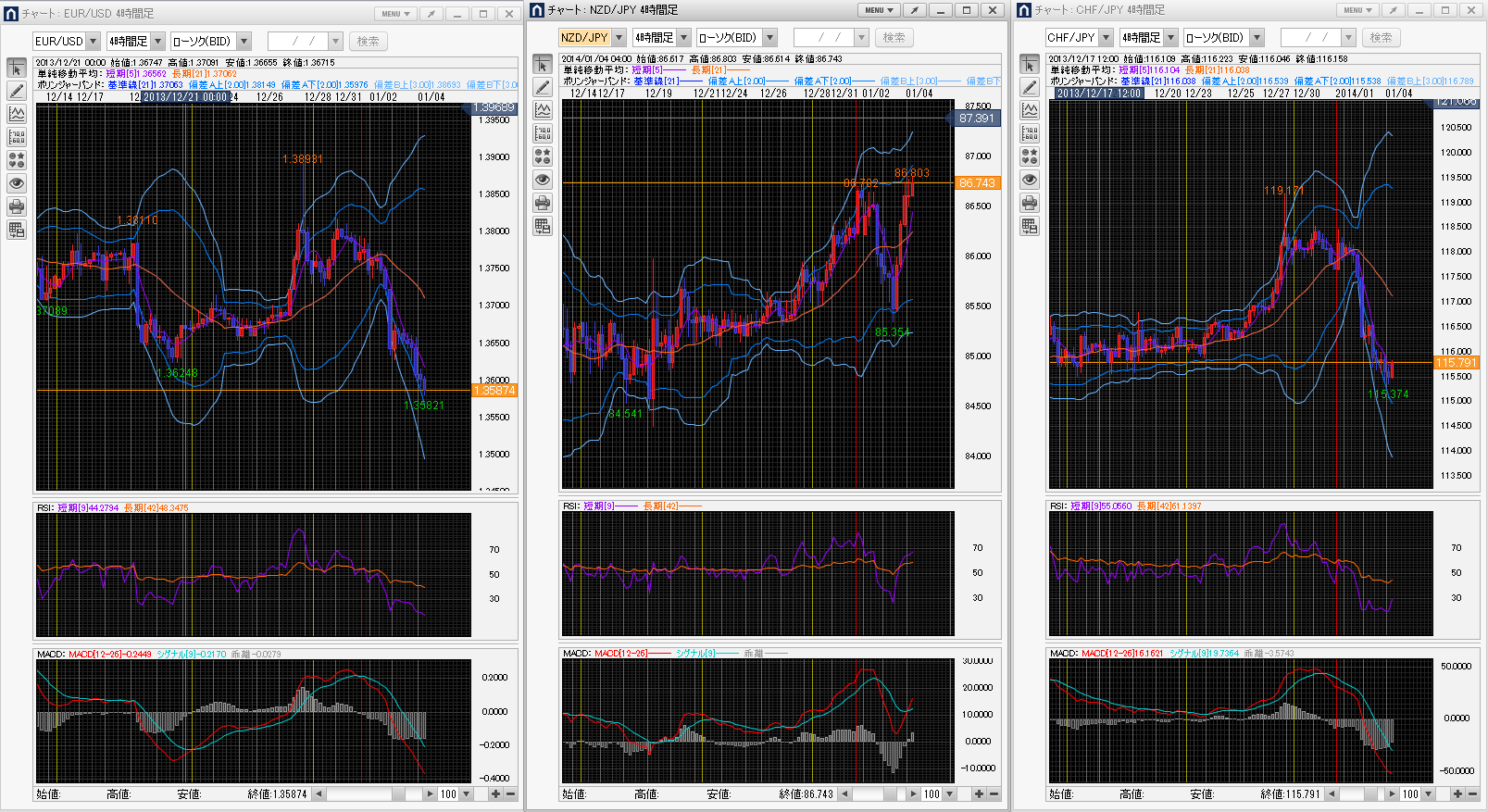
Task: Open the MENU in CHF/JPY chart window
Action: (1357, 10)
